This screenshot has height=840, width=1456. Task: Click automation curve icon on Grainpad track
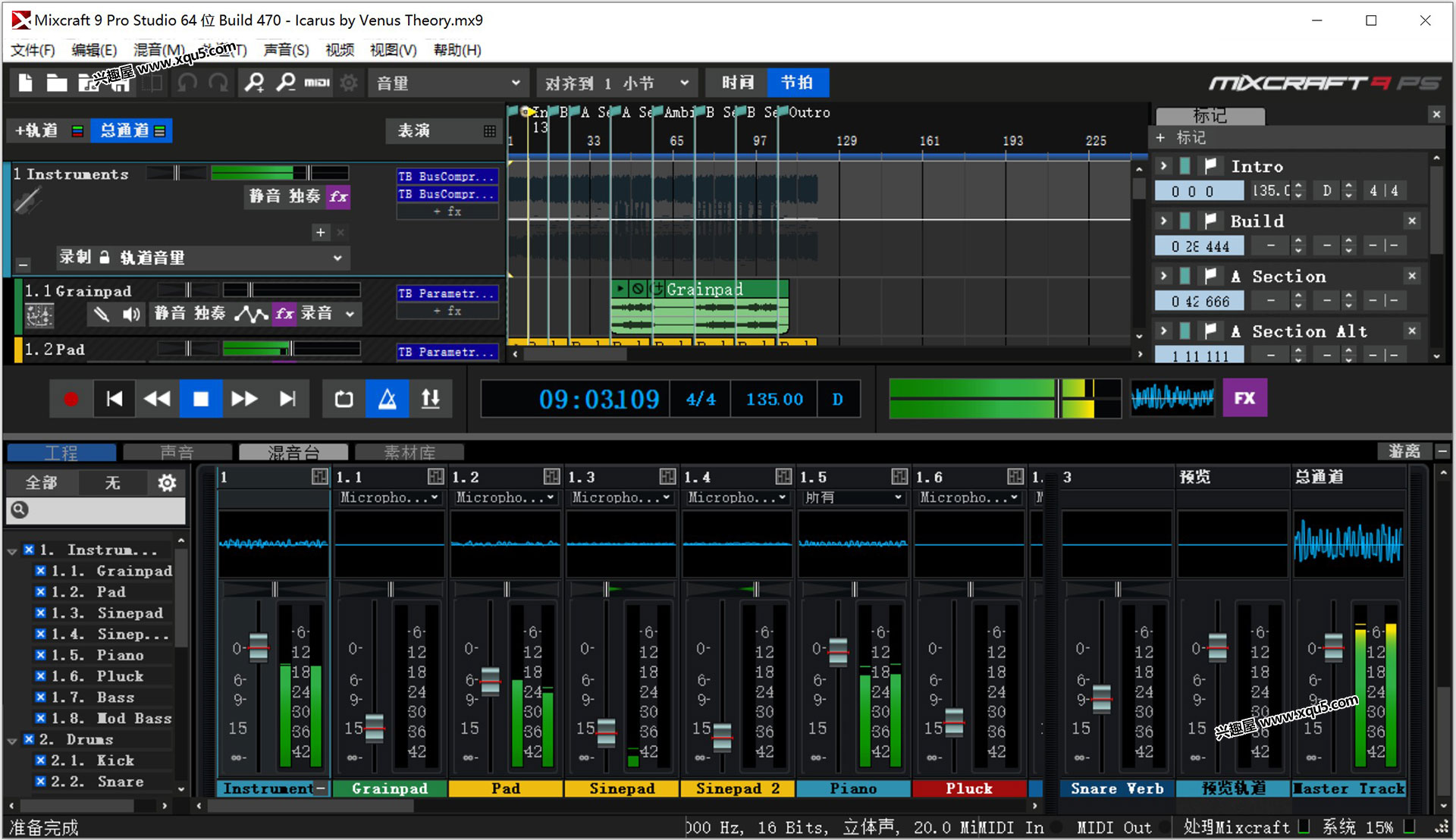coord(251,314)
